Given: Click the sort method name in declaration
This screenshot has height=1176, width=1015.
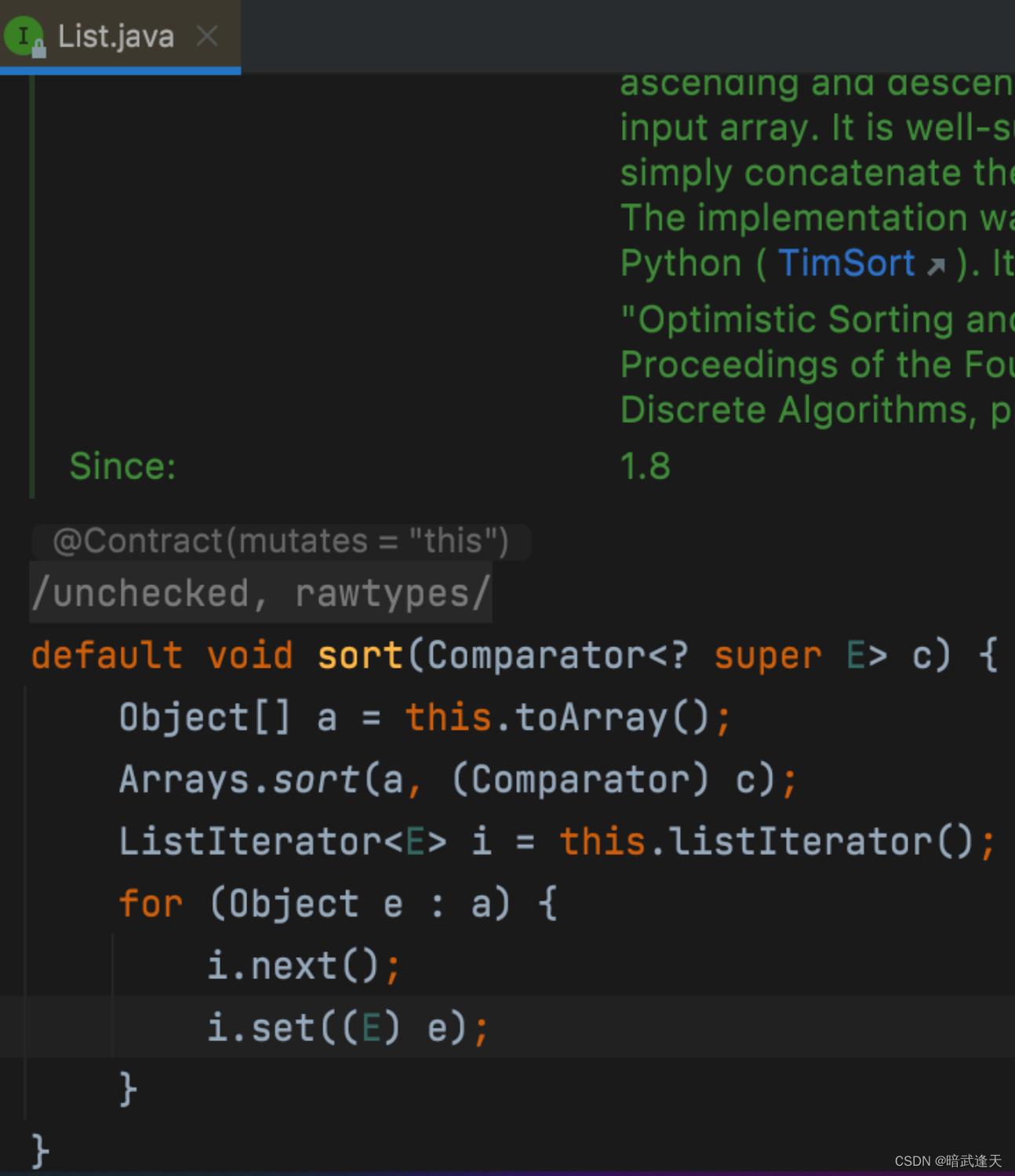Looking at the screenshot, I should click(360, 655).
